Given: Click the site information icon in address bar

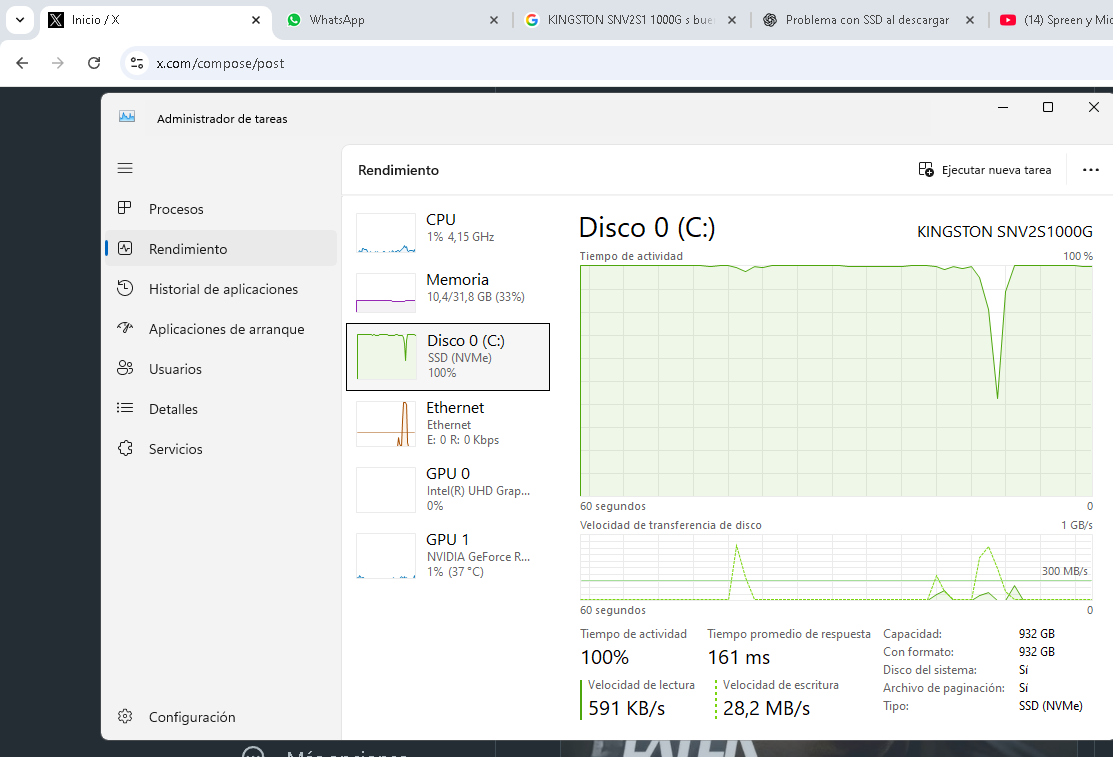Looking at the screenshot, I should [x=137, y=63].
